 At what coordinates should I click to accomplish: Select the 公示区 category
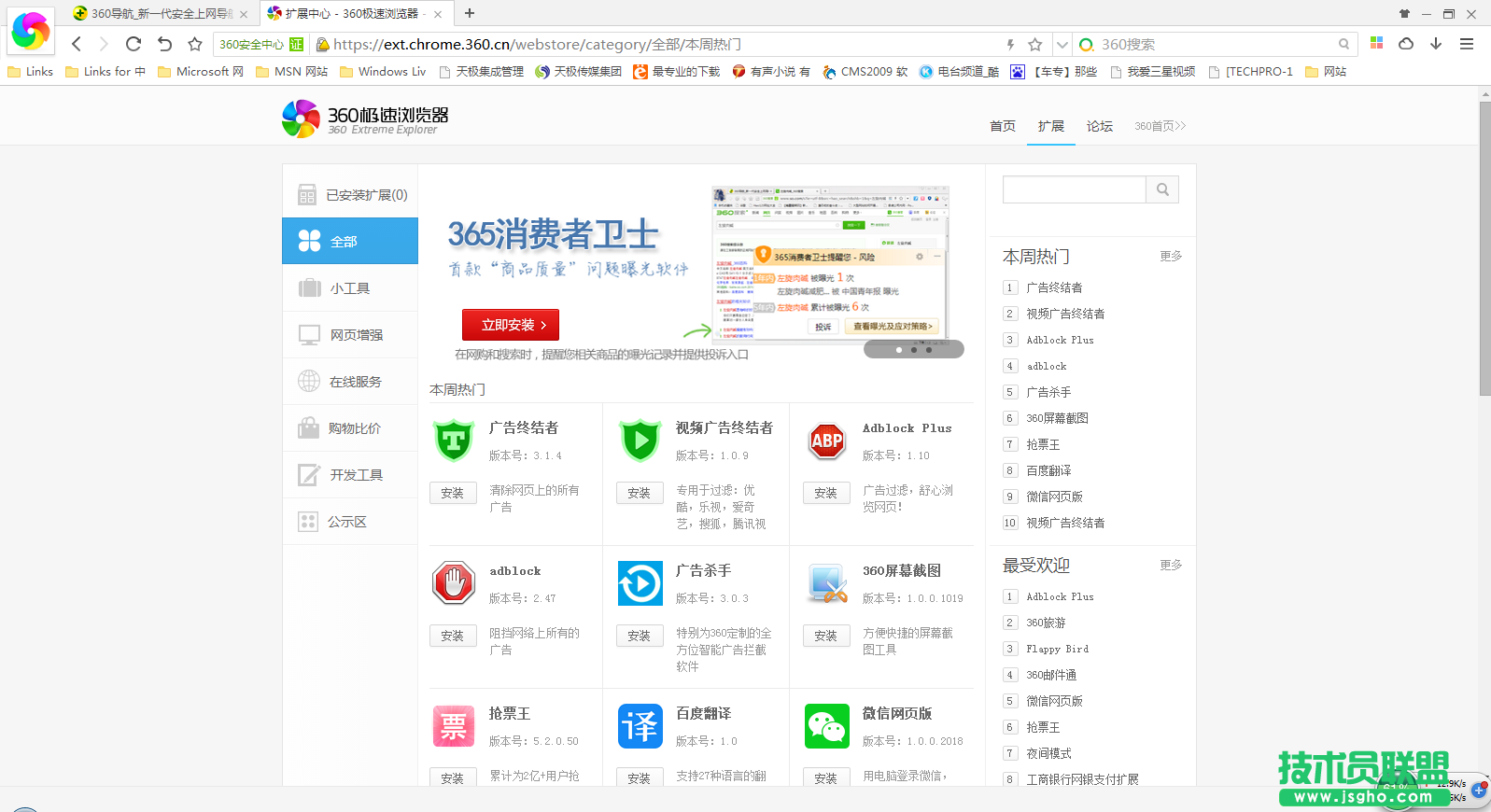(x=350, y=521)
